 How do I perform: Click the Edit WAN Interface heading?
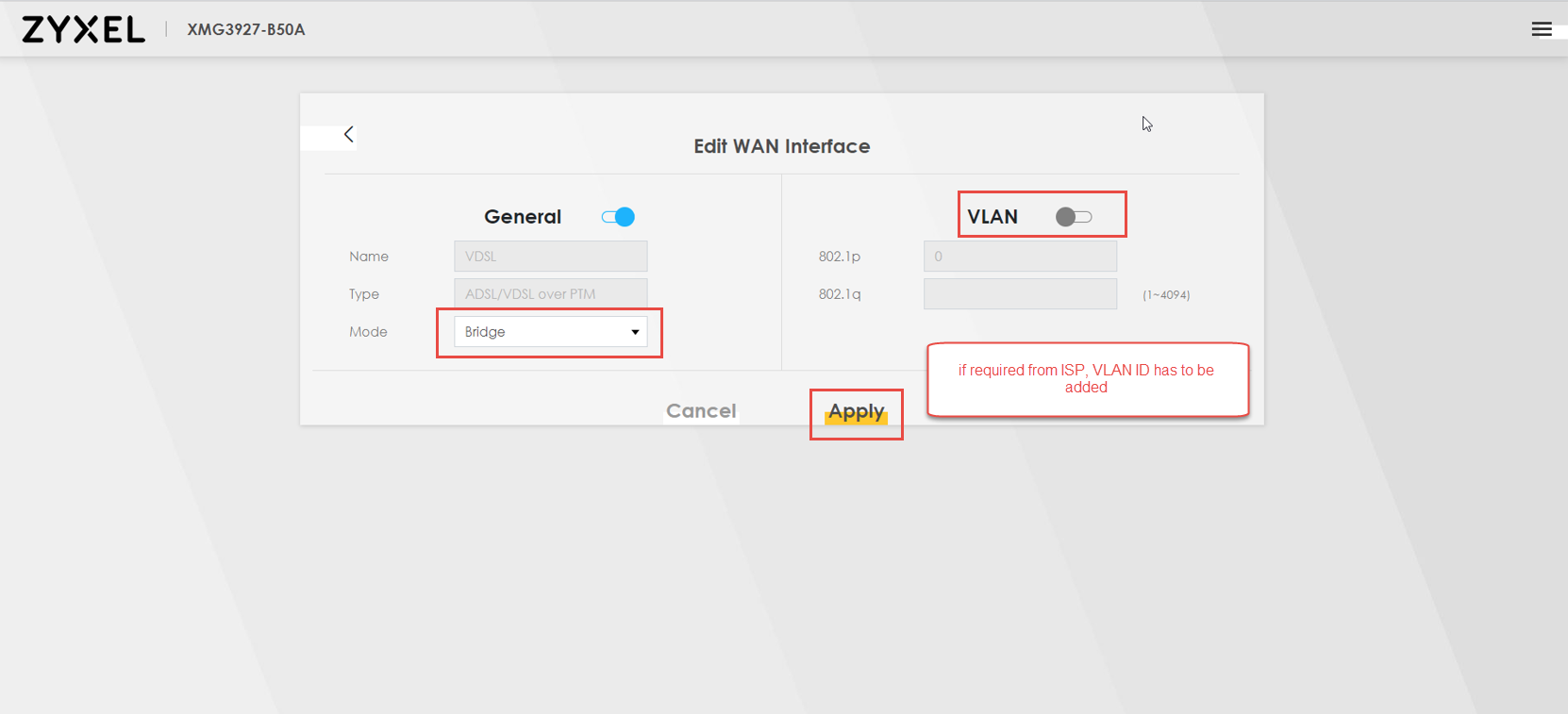point(782,146)
